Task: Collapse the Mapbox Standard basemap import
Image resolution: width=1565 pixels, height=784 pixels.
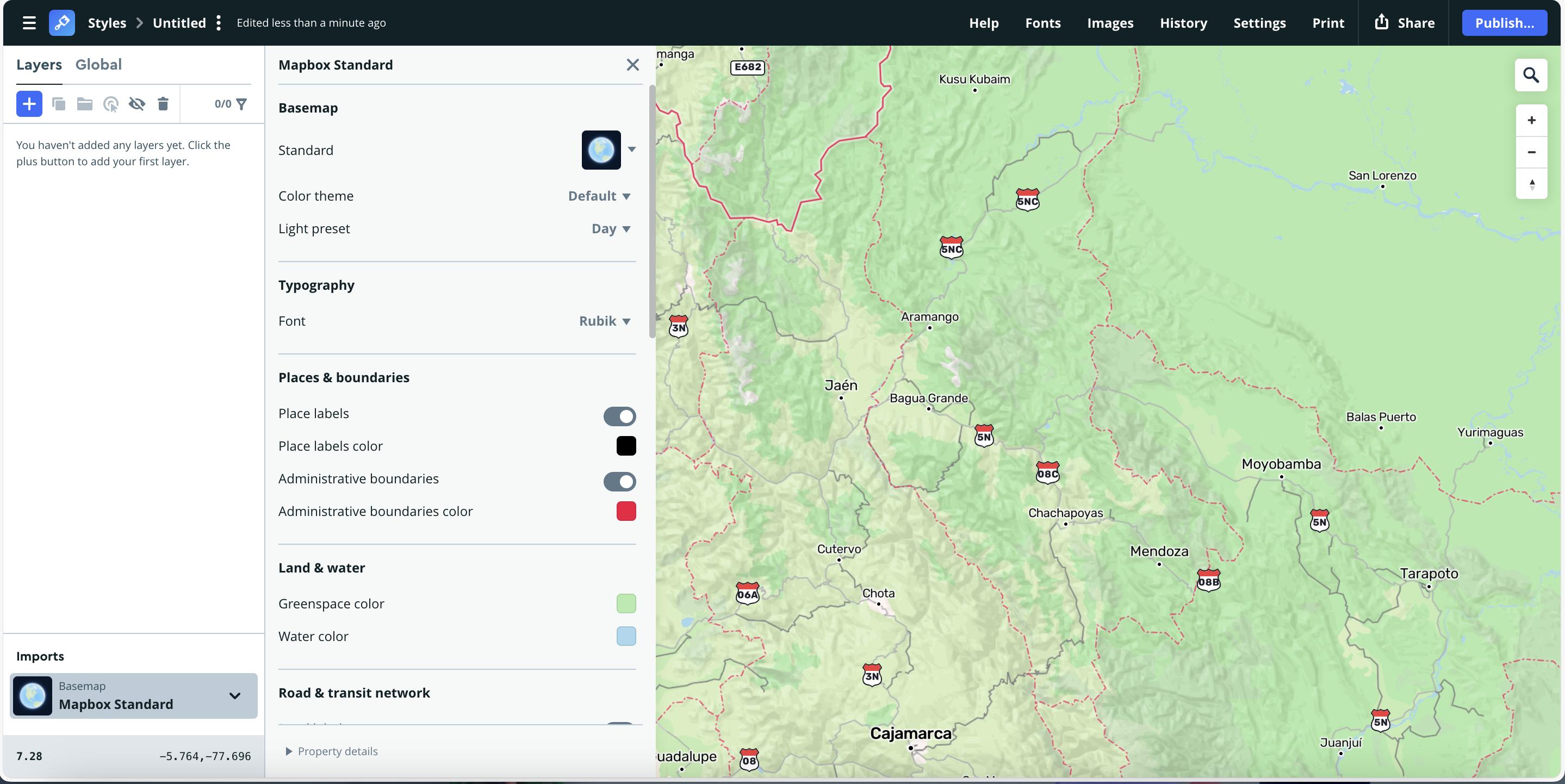Action: 235,696
